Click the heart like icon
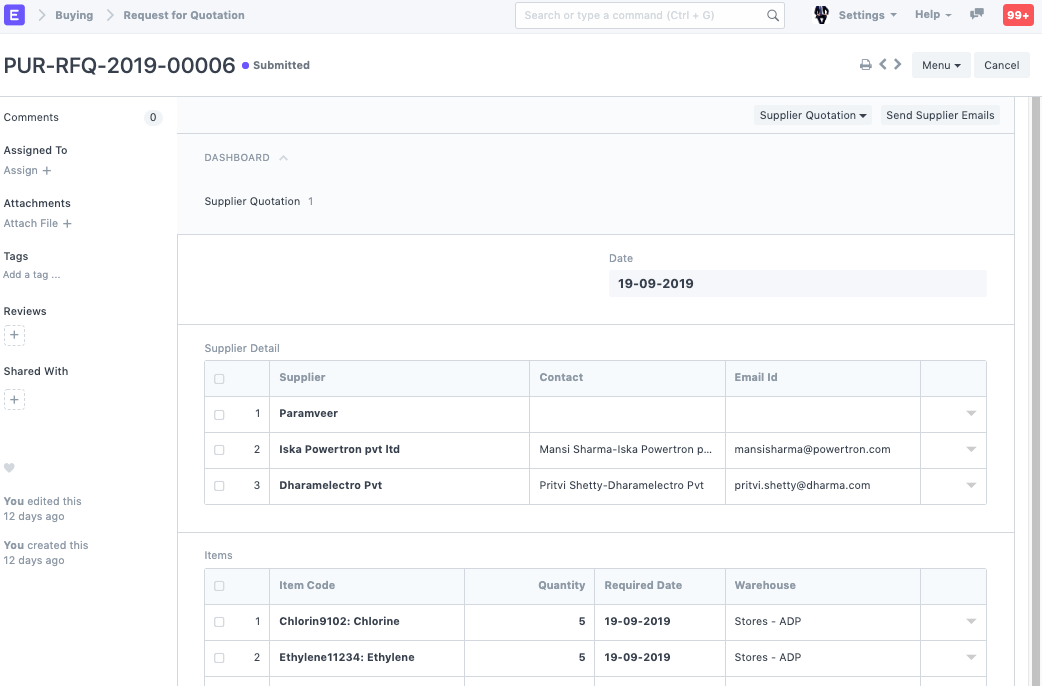Viewport: 1042px width, 686px height. [10, 468]
